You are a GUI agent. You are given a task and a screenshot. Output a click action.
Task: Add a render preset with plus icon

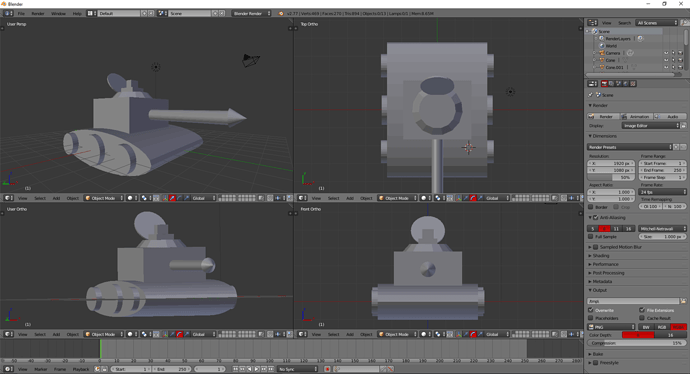676,147
